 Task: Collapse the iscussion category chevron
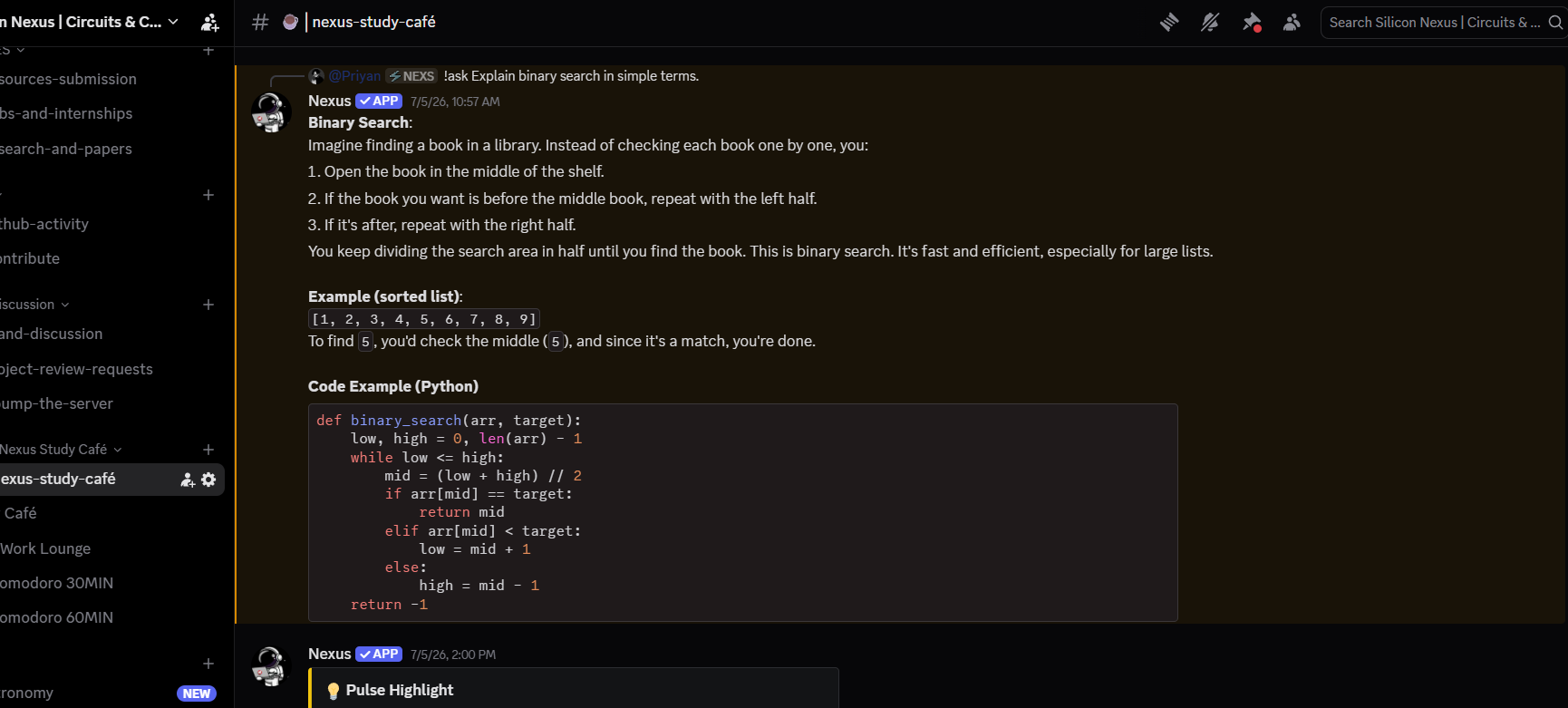click(65, 305)
